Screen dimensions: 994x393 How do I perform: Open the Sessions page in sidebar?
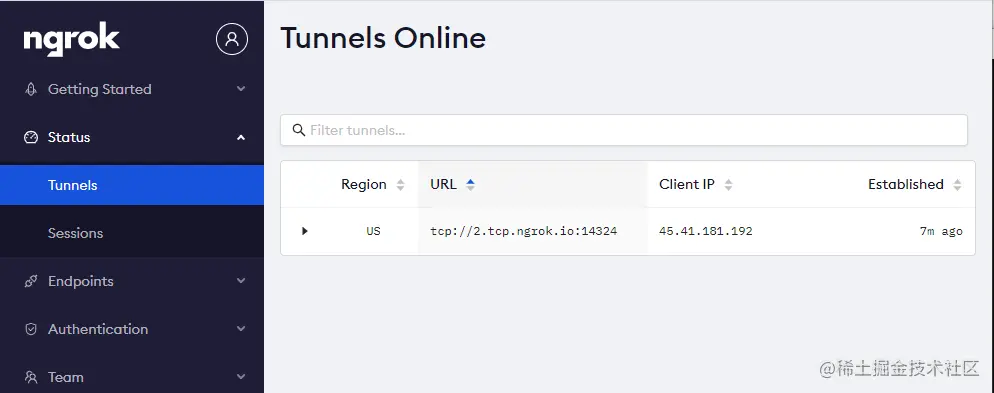click(132, 233)
